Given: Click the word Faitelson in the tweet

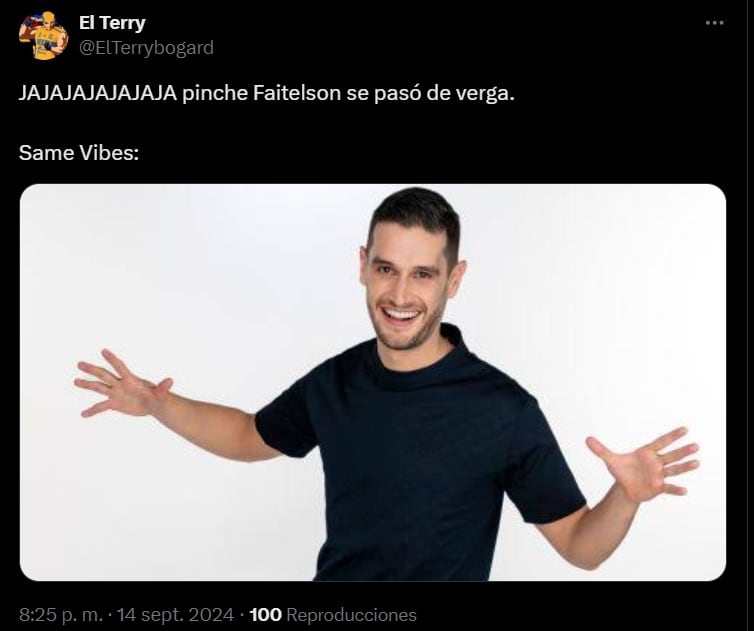Looking at the screenshot, I should pos(297,93).
